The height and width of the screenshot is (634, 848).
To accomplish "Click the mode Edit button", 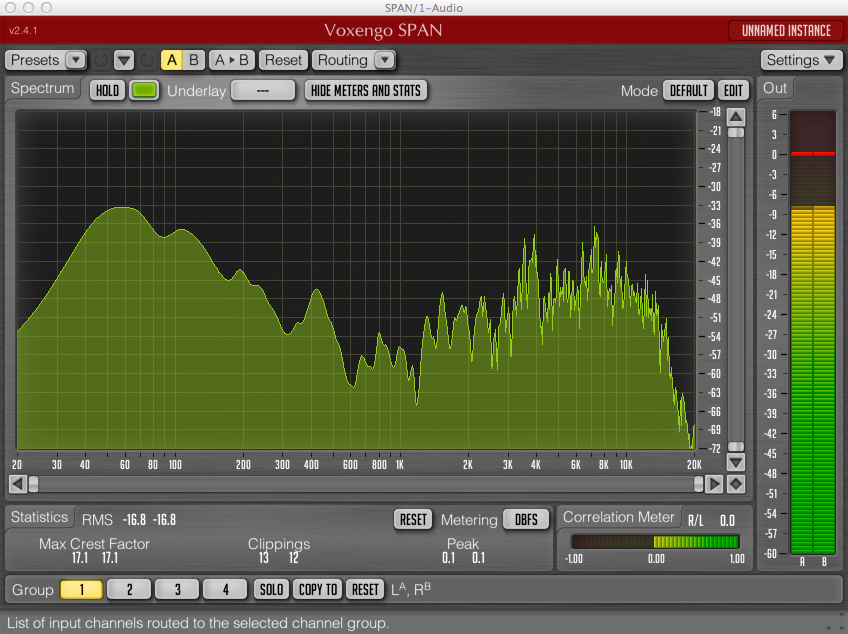I will click(x=733, y=90).
